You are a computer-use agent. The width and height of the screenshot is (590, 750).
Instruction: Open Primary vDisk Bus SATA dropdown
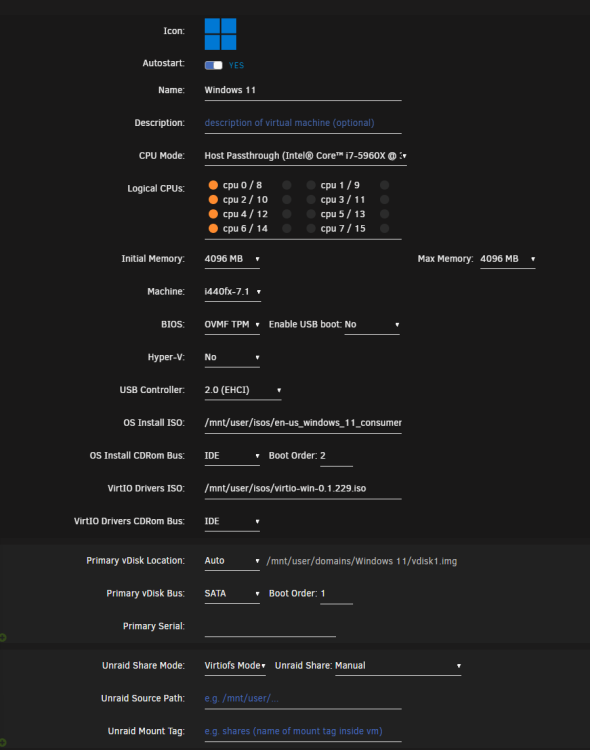tap(232, 594)
